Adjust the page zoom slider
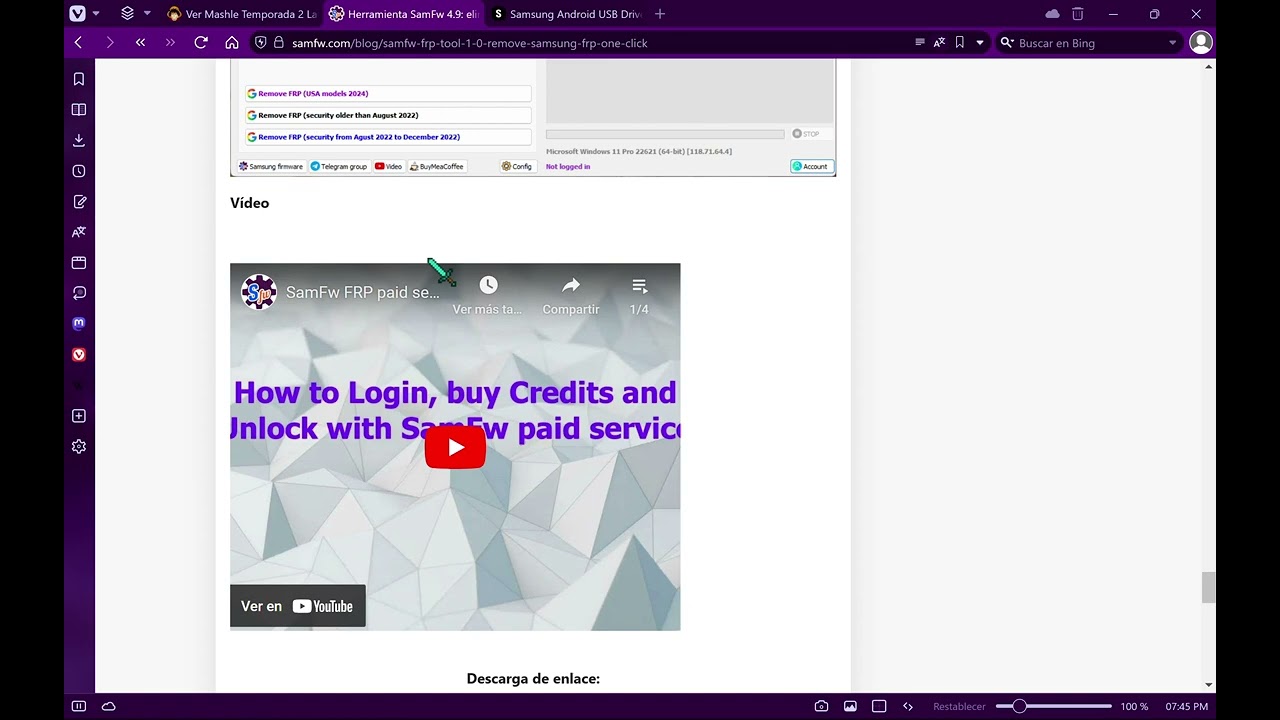Screen dimensions: 1280x720 tap(1053, 706)
